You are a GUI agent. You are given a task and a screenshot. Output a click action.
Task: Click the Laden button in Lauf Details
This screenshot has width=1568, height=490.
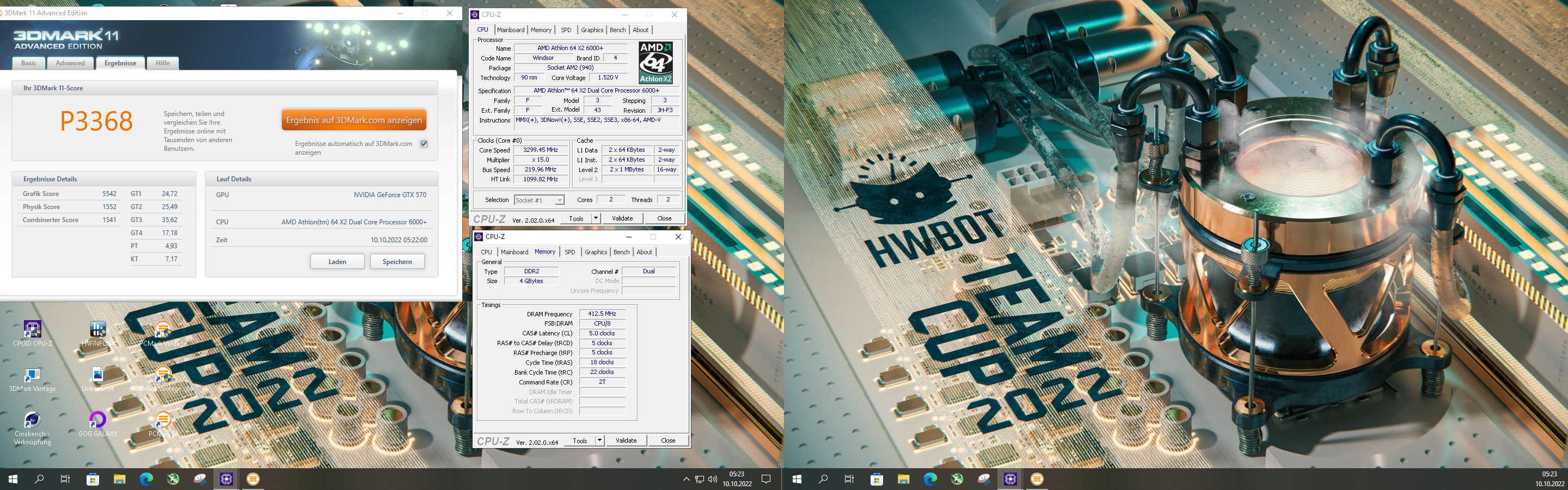click(x=337, y=262)
